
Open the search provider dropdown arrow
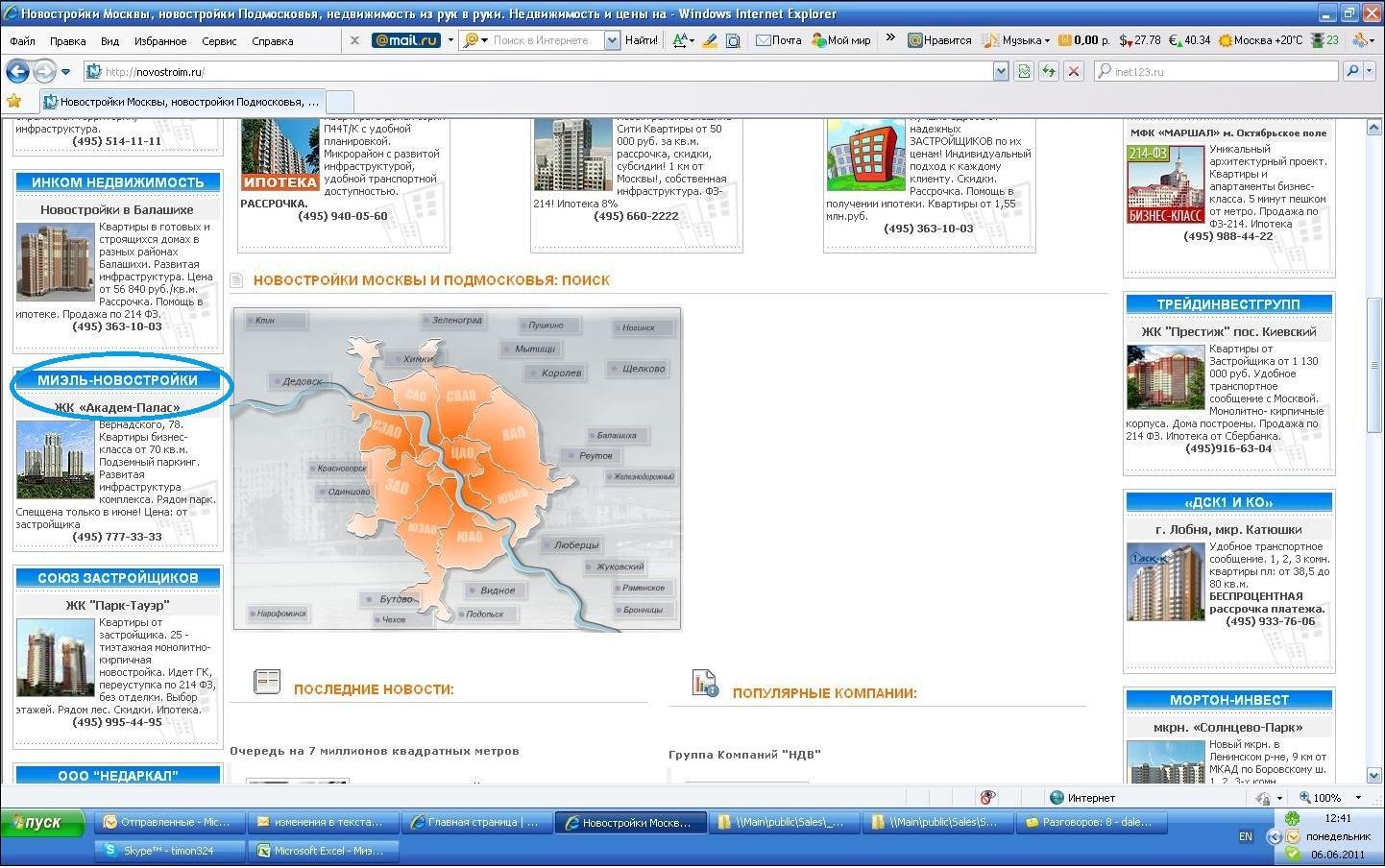point(1371,71)
